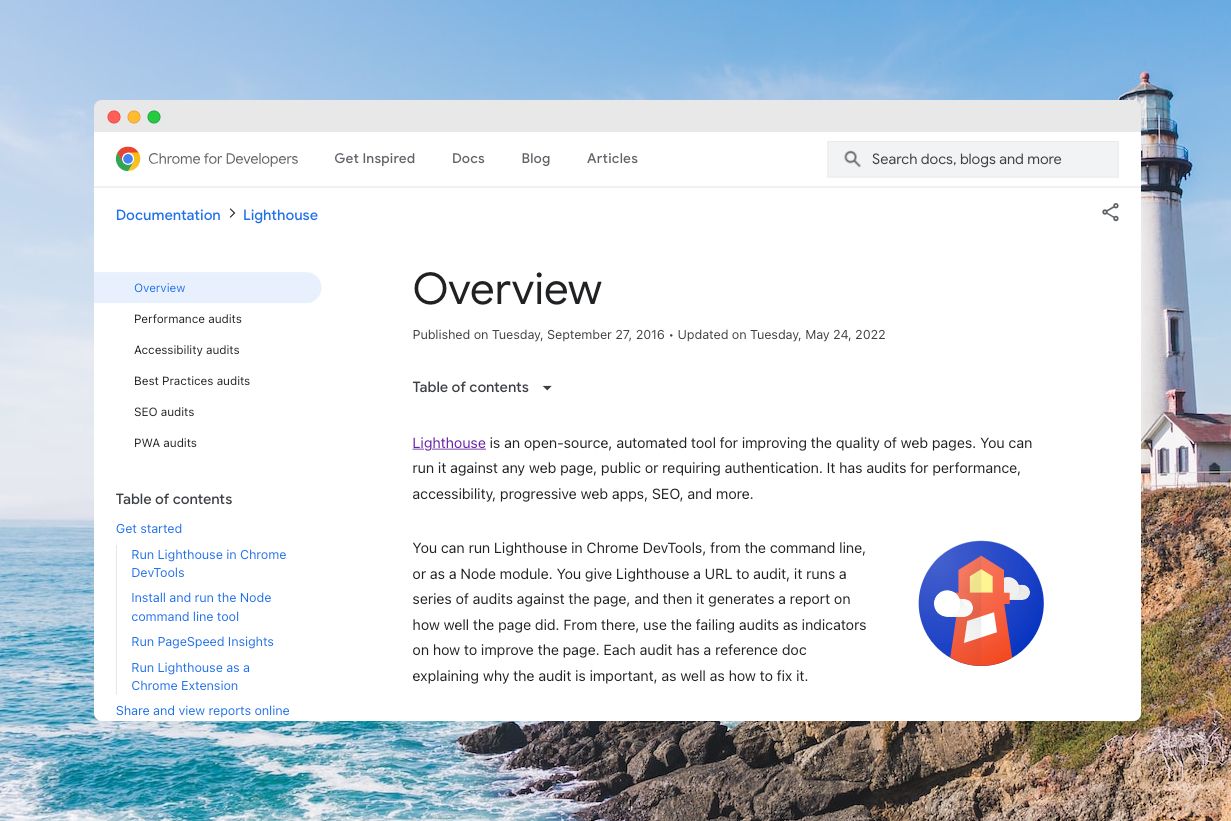Expand the Table of contents dropdown arrow
The width and height of the screenshot is (1231, 821).
(547, 388)
